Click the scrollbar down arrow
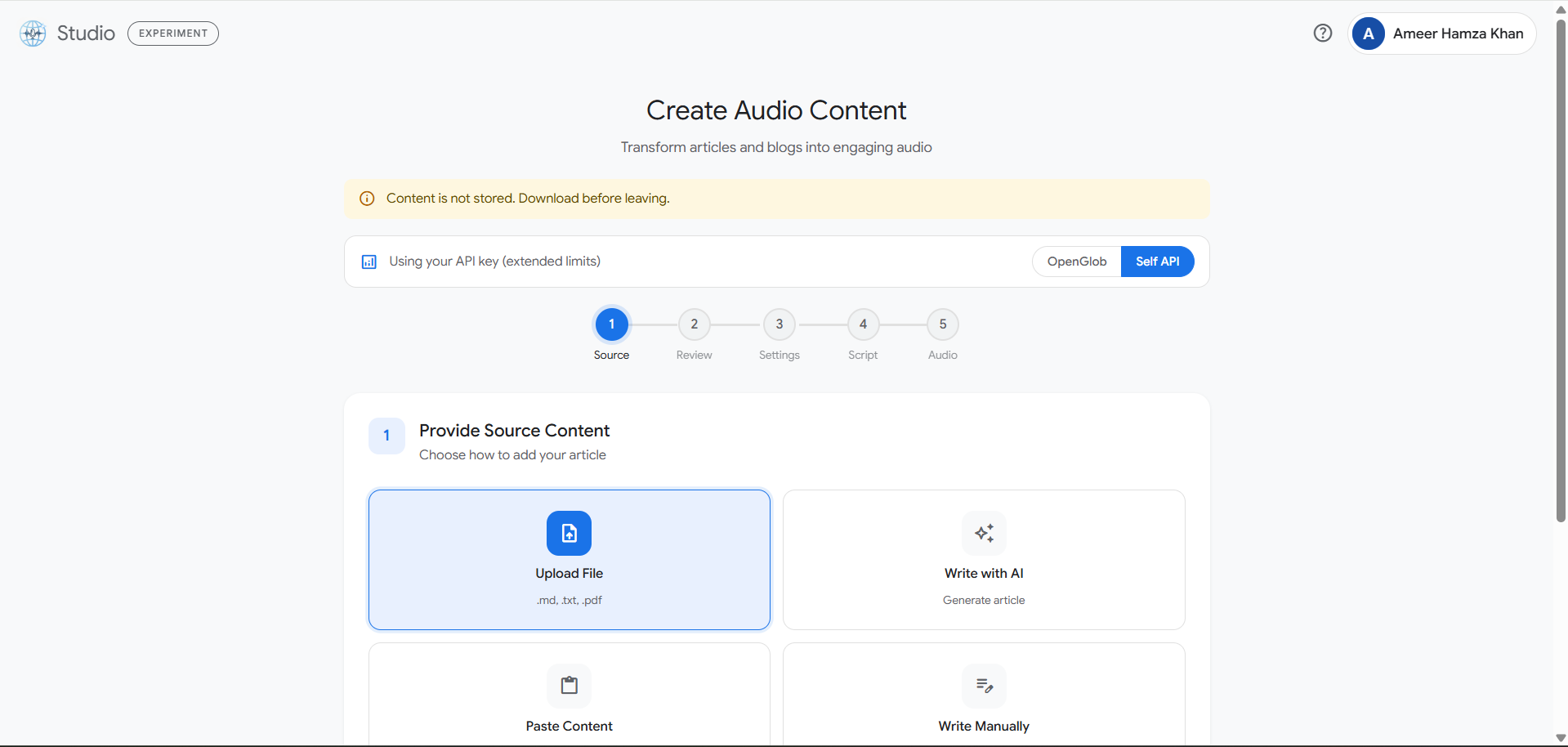This screenshot has height=747, width=1568. click(1559, 737)
